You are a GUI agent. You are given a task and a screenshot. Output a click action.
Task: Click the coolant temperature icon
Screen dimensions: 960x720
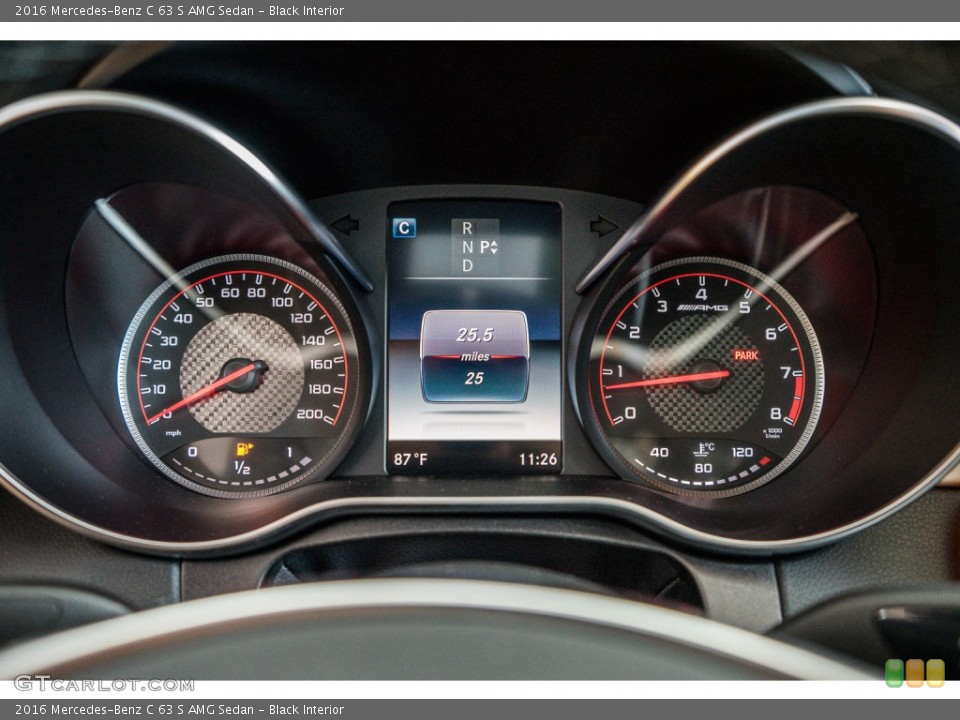pos(703,450)
